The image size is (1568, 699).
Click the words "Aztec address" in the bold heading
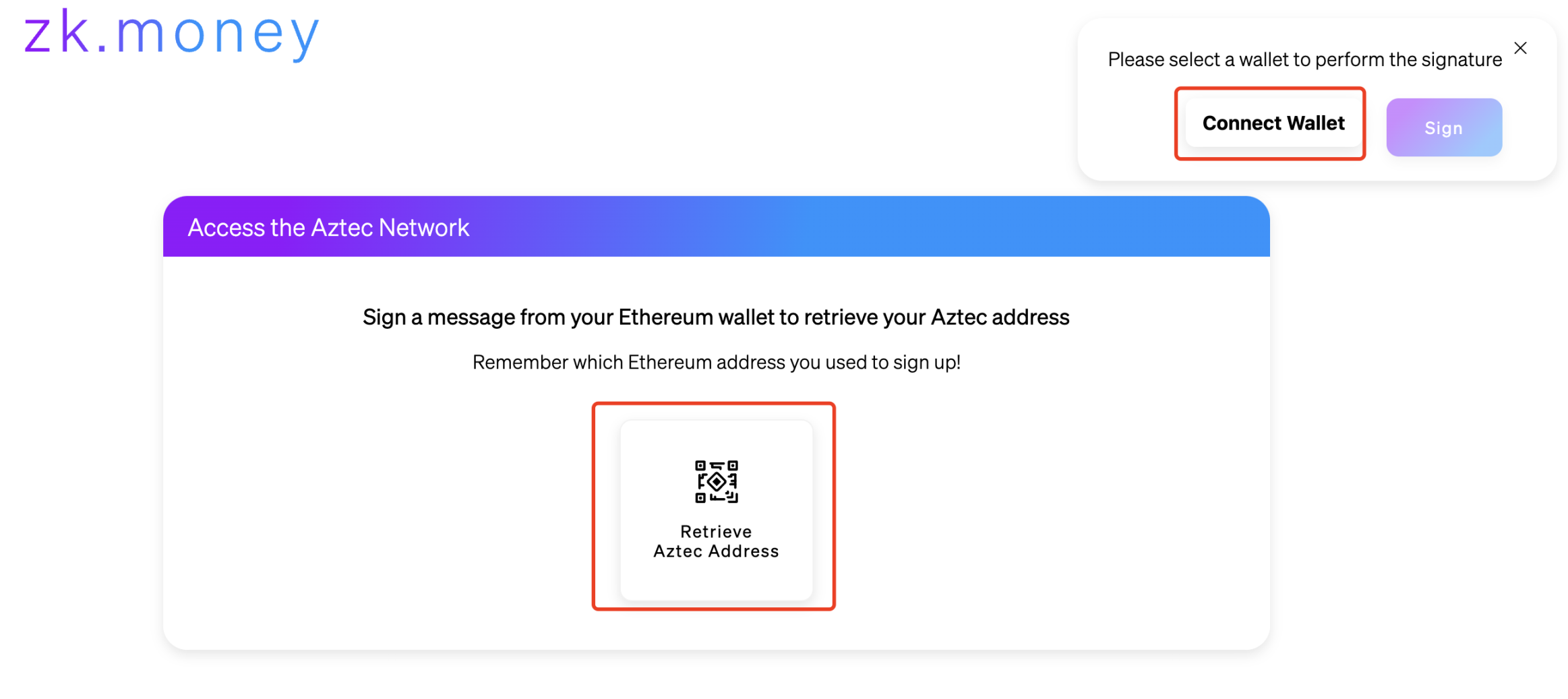click(x=1000, y=317)
